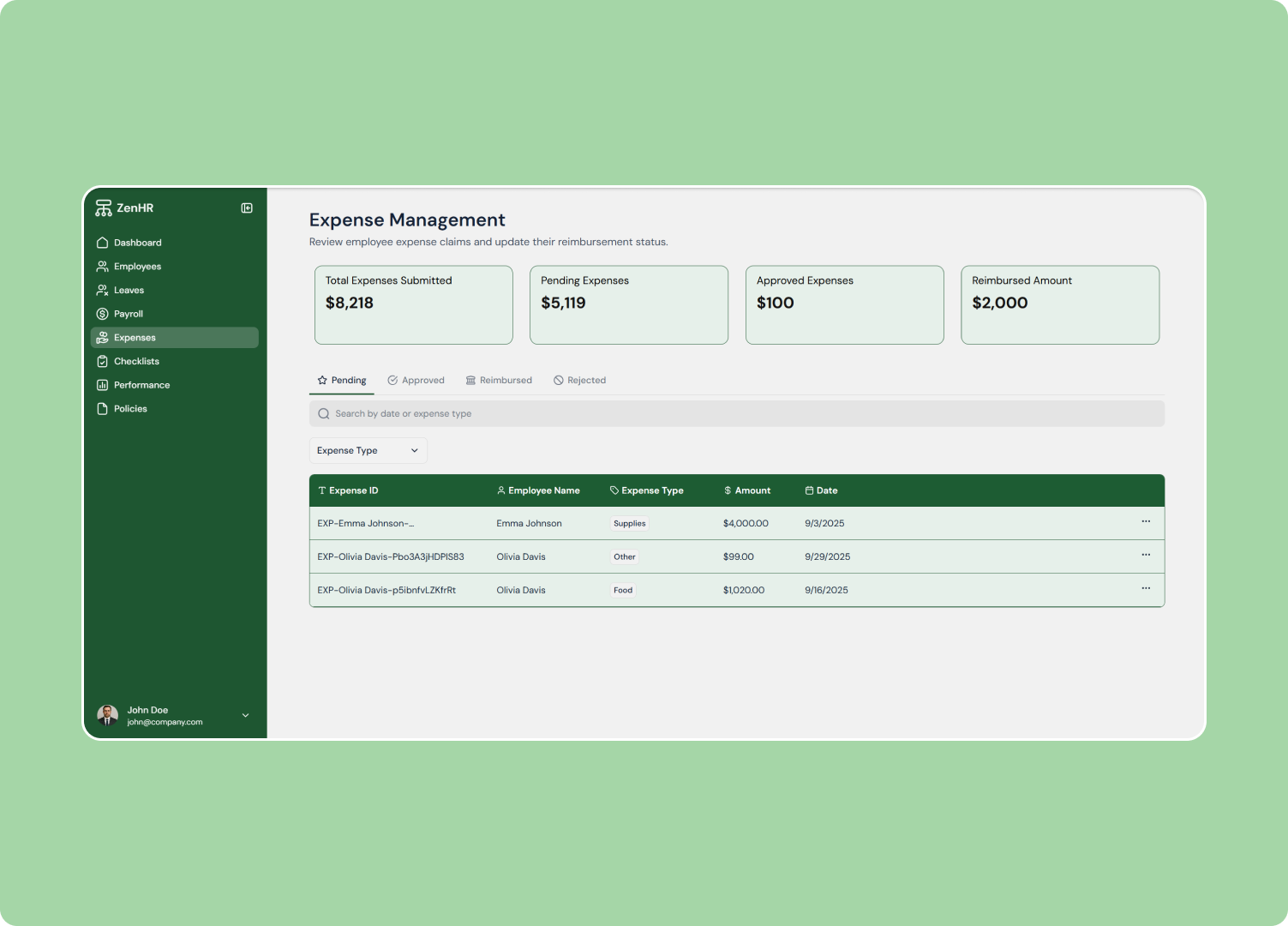Click the Supplies expense type tag
This screenshot has width=1288, height=926.
630,524
